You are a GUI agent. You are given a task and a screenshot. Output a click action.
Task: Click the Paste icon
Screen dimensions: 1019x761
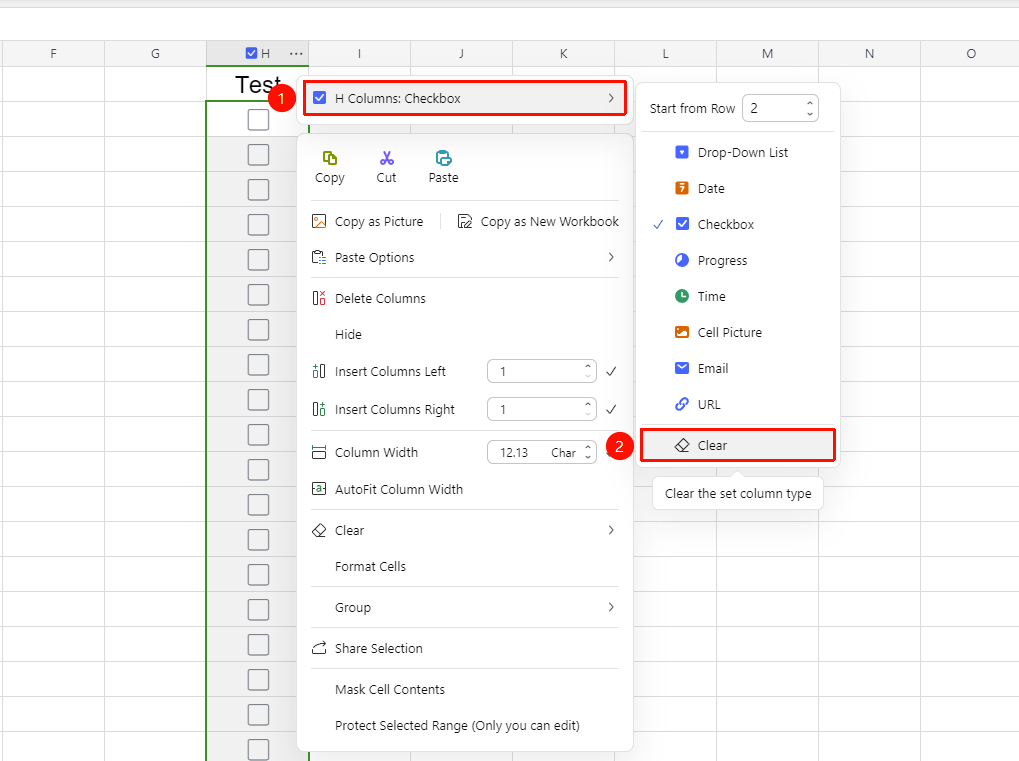click(x=443, y=158)
